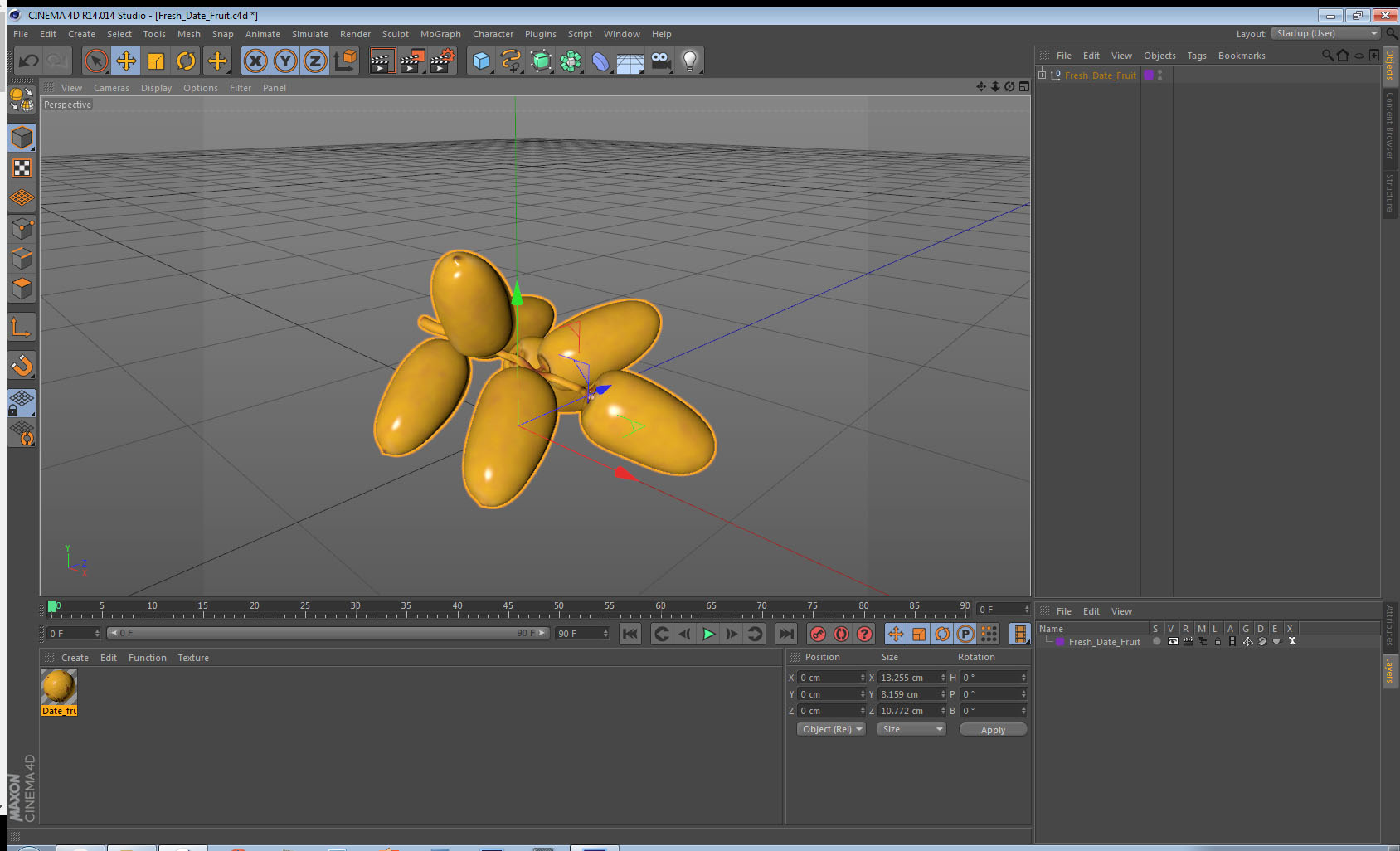Expand the Fresh_Date_Fruit object tree

pyautogui.click(x=1043, y=75)
